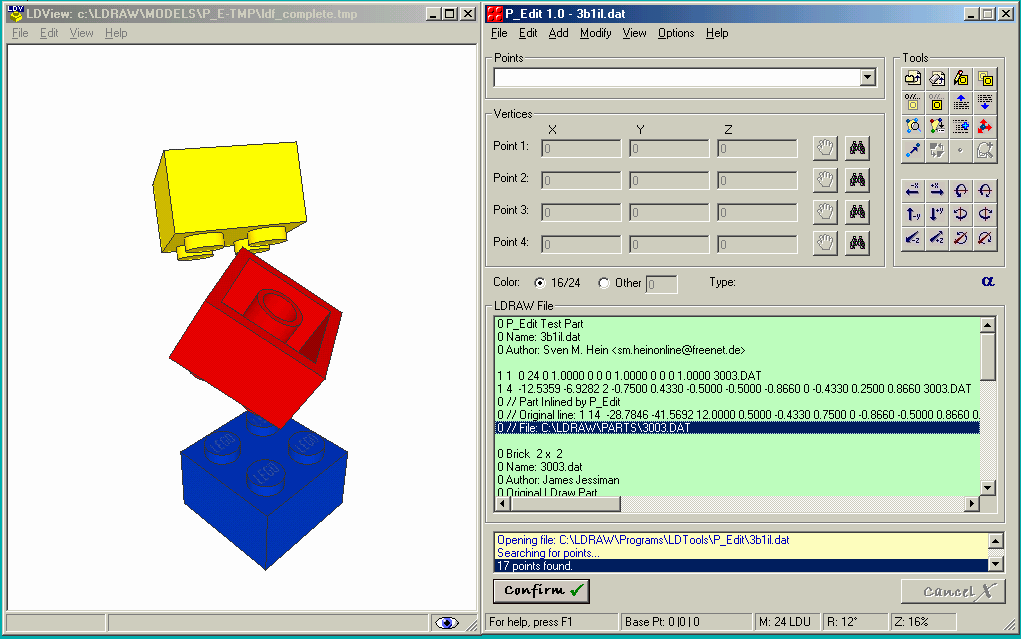
Task: Click the colored triangle vertices tool icon
Action: click(x=936, y=126)
